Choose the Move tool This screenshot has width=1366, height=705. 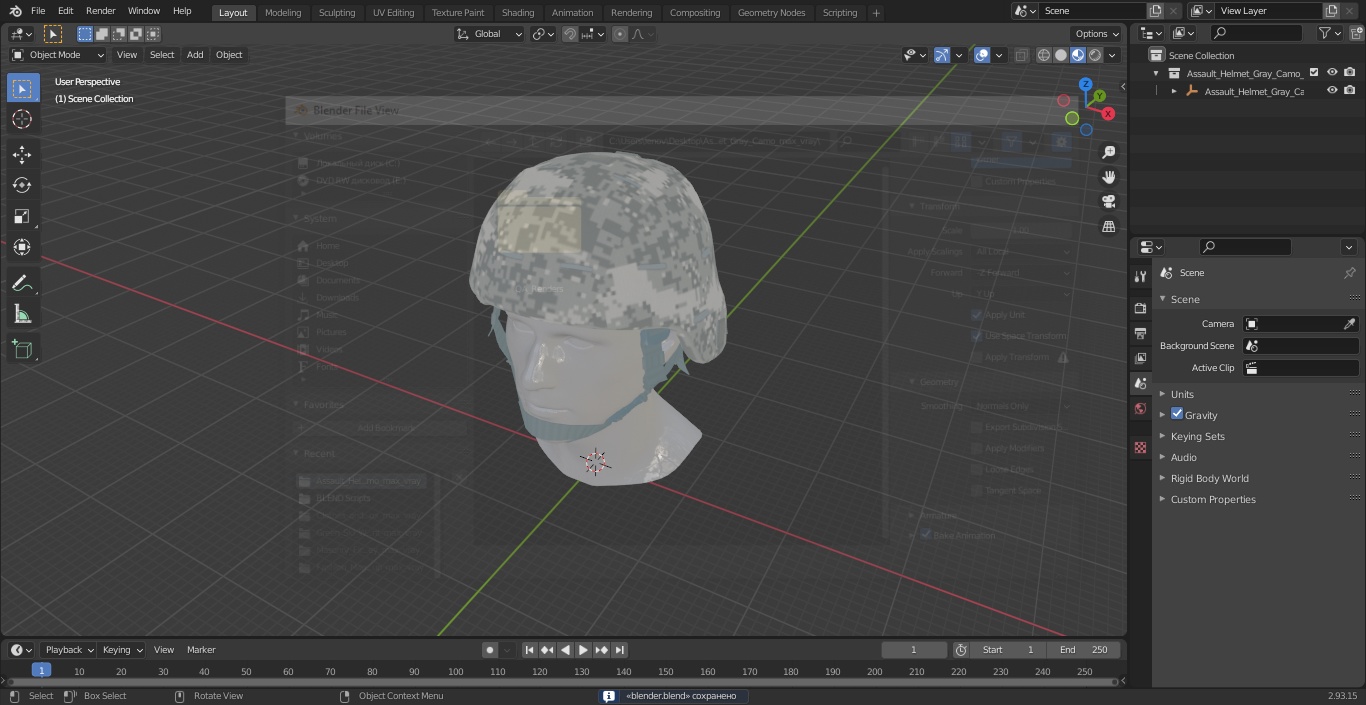point(22,154)
